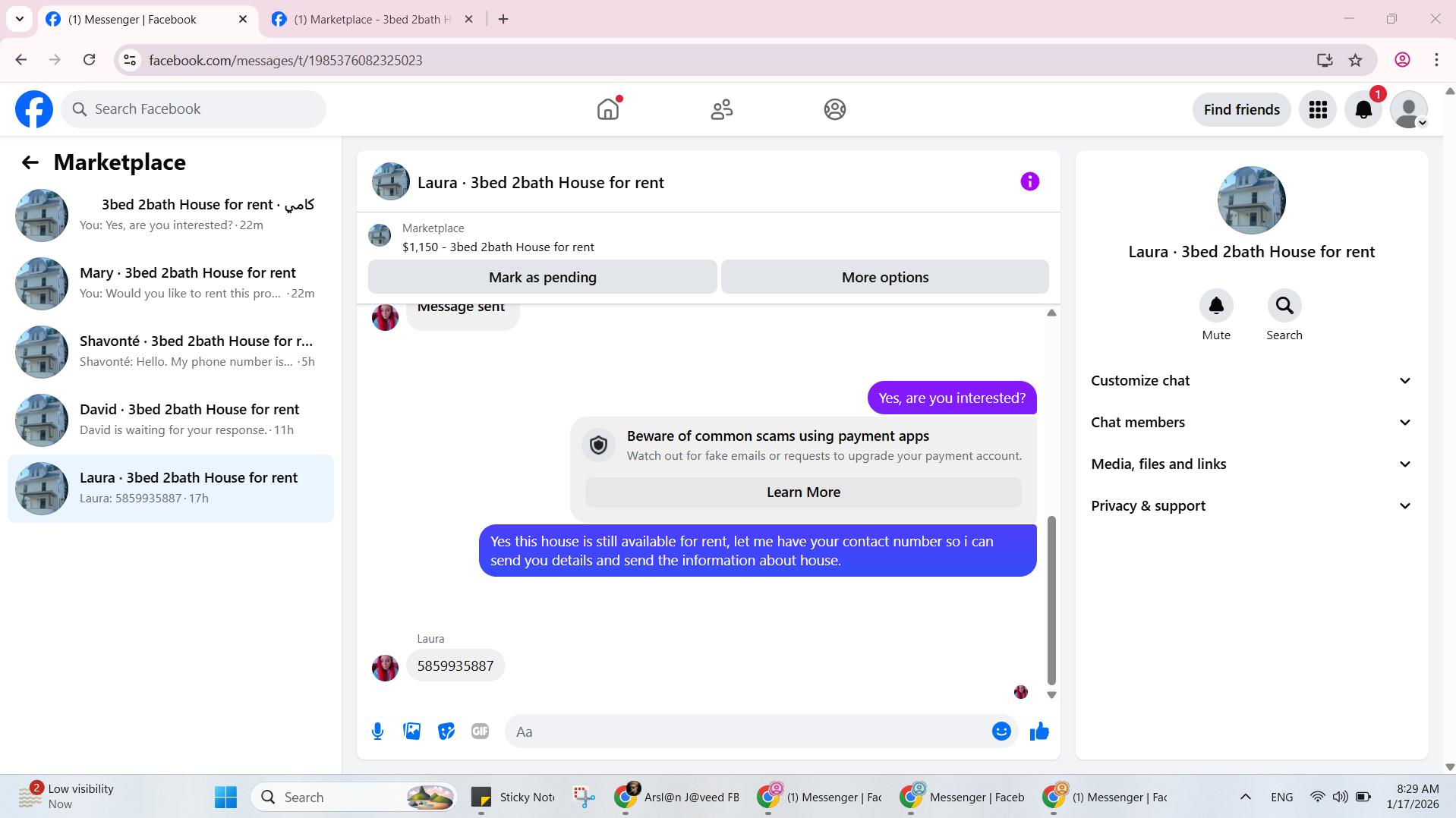View site information icon in address bar
The image size is (1456, 818).
[x=130, y=60]
